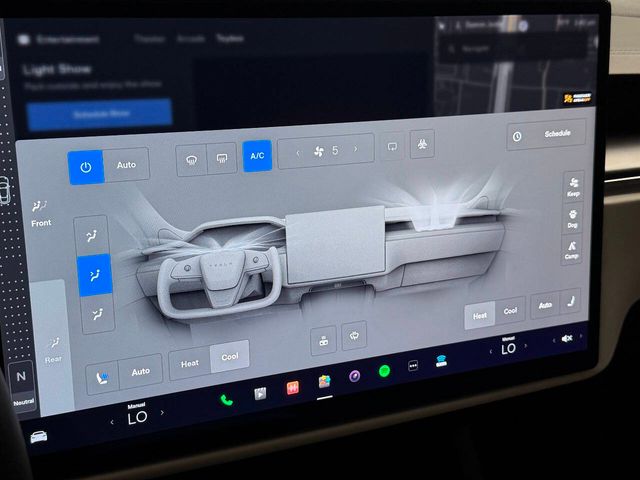Image resolution: width=640 pixels, height=480 pixels.
Task: Decrease fan speed with left chevron
Action: pyautogui.click(x=298, y=153)
